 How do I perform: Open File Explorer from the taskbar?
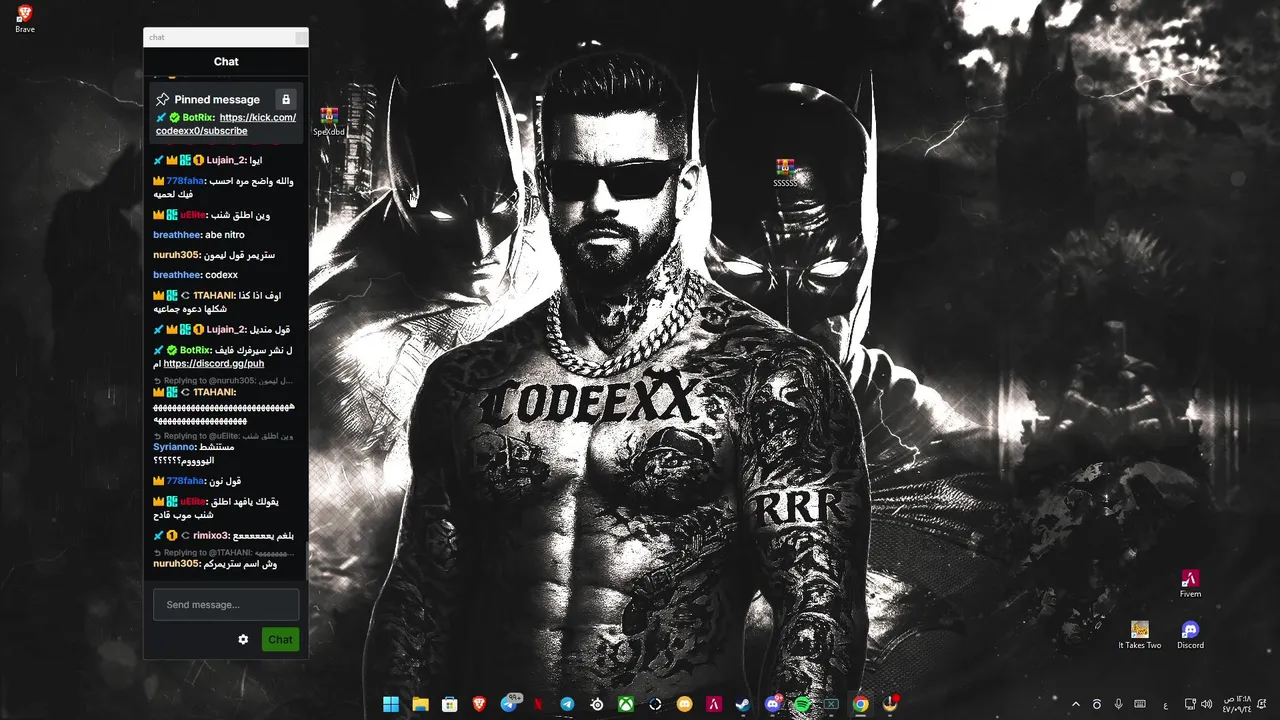(420, 704)
